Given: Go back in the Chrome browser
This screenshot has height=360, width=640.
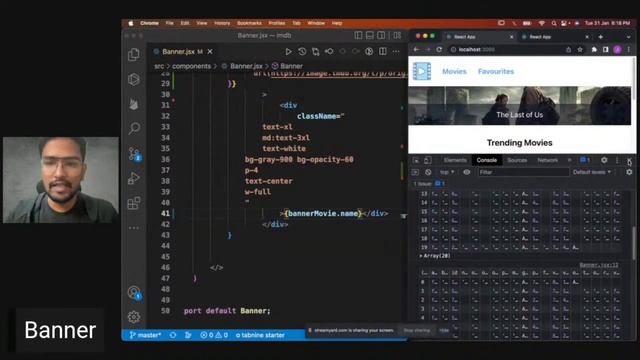Looking at the screenshot, I should [416, 49].
